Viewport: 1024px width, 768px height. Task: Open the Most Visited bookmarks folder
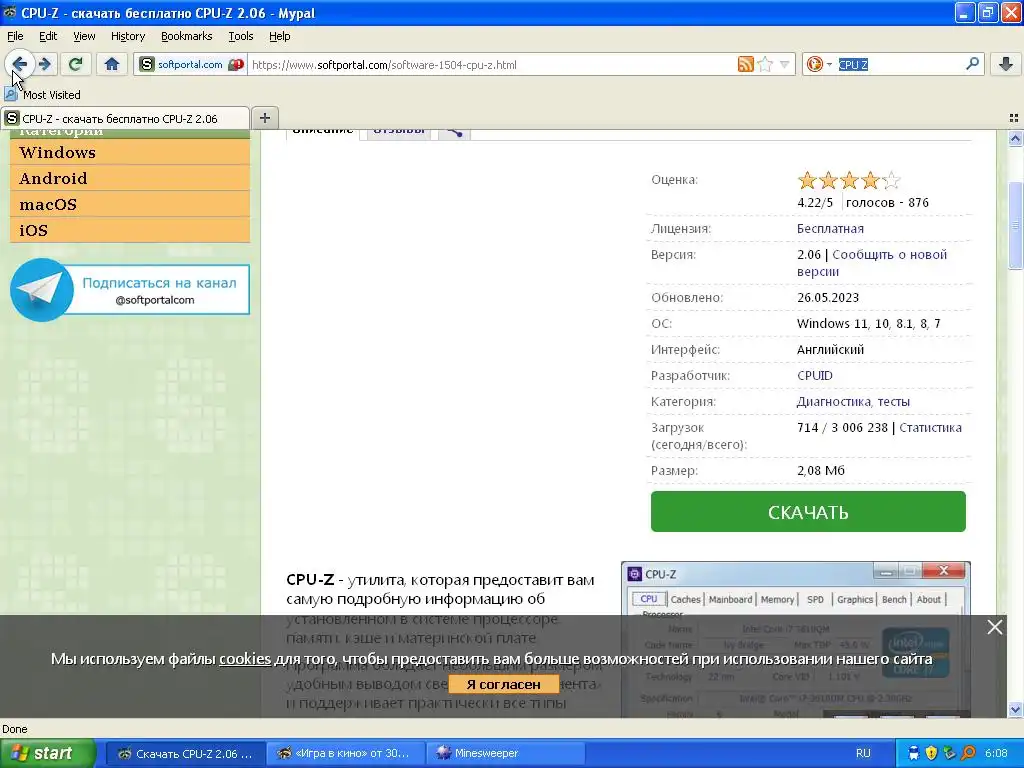point(42,95)
